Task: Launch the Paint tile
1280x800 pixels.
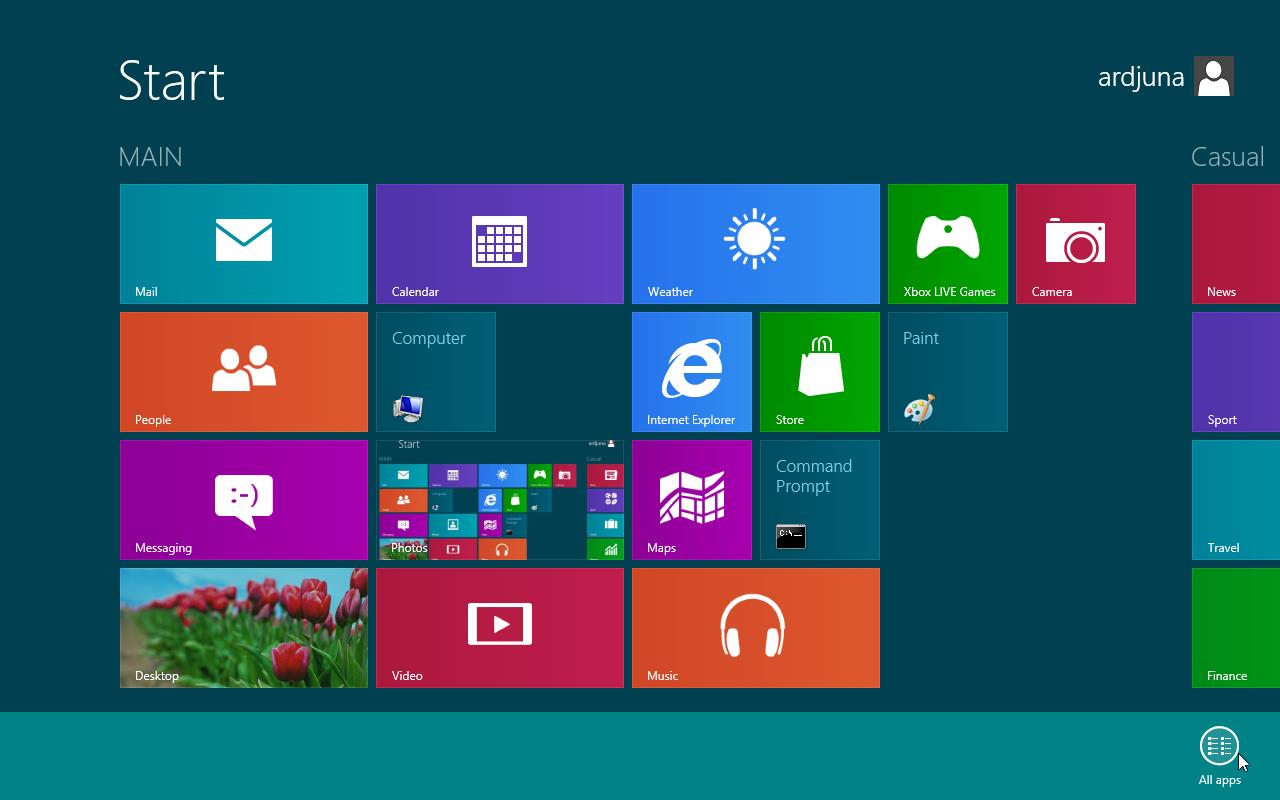Action: [948, 372]
